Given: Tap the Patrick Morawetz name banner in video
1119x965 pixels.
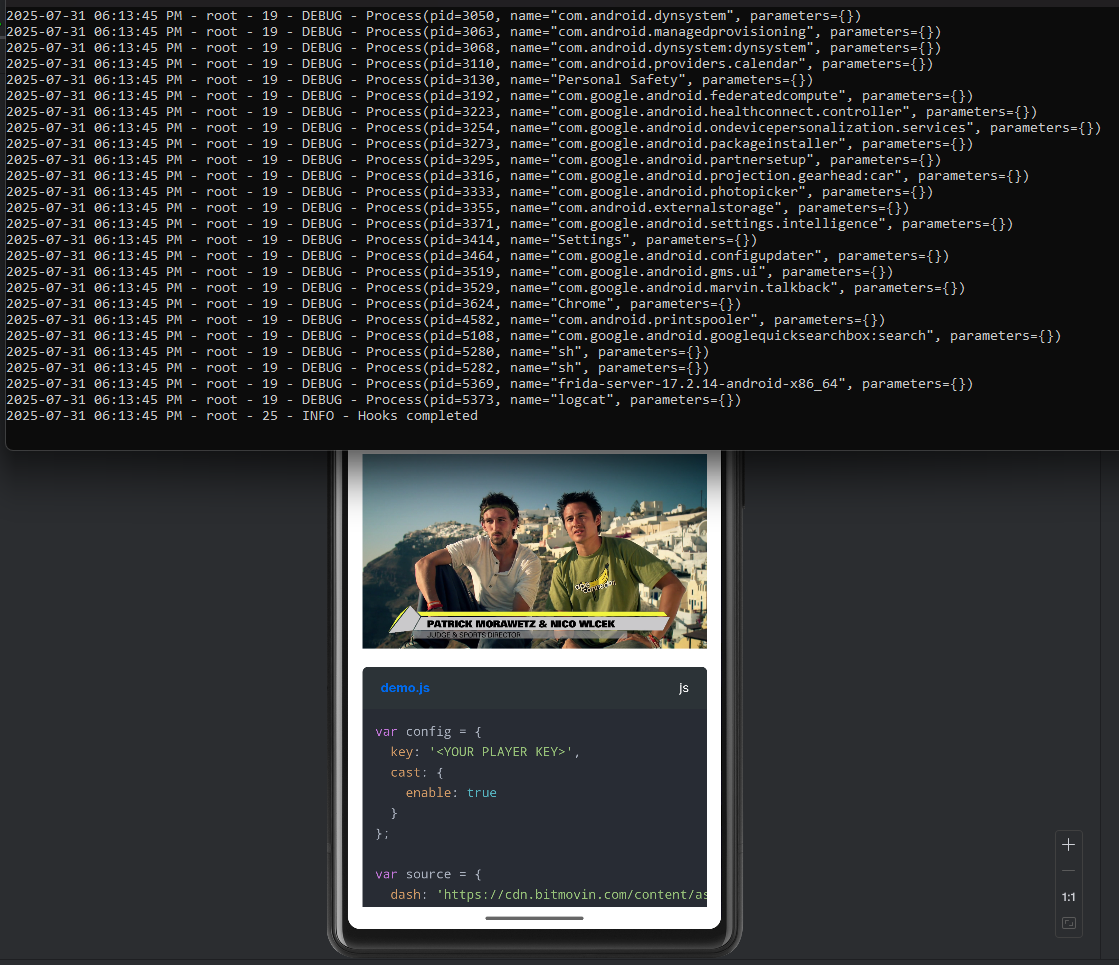Looking at the screenshot, I should click(530, 624).
